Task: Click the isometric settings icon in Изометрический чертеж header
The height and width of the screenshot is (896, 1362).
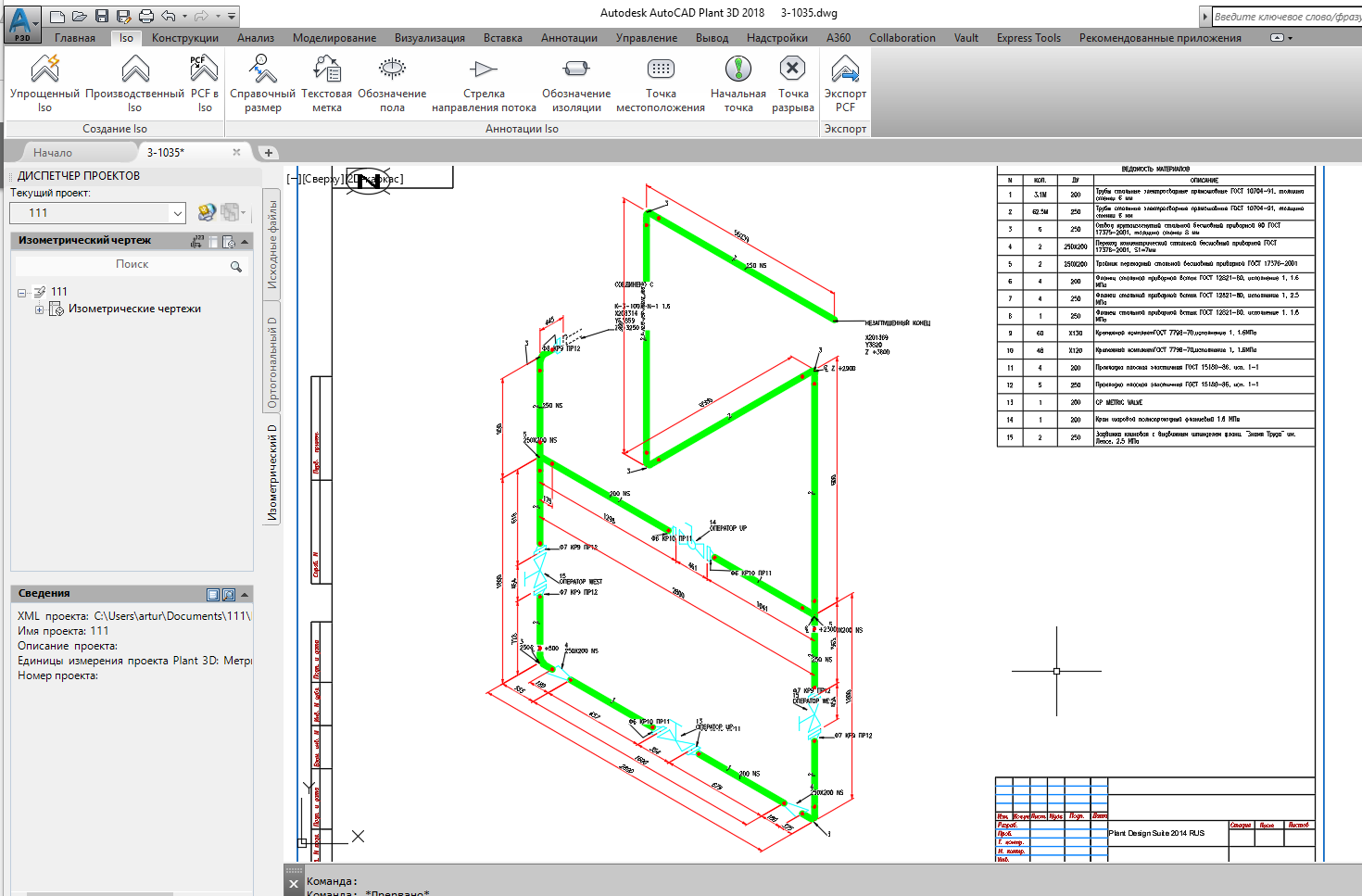Action: pos(229,241)
